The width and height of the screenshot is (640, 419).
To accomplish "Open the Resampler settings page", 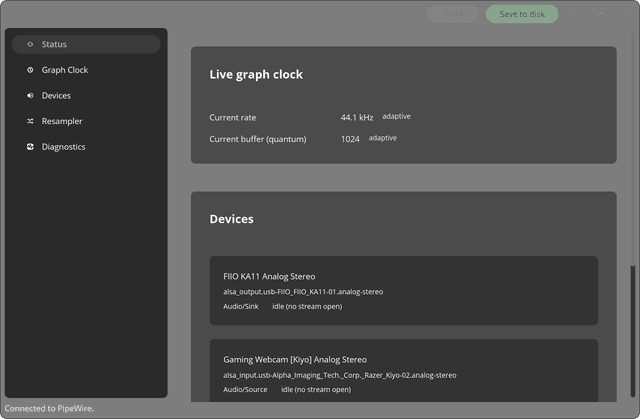I will pos(86,121).
